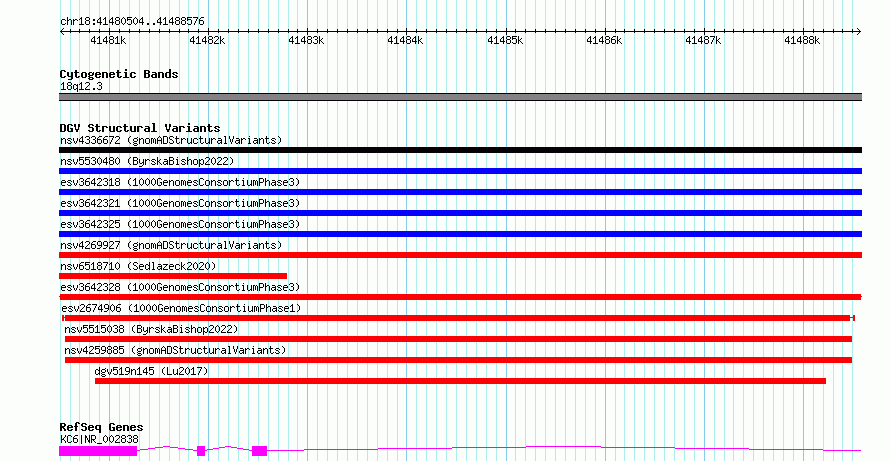Select the DGV Structural Variants track title
The height and width of the screenshot is (461, 890).
[x=140, y=128]
